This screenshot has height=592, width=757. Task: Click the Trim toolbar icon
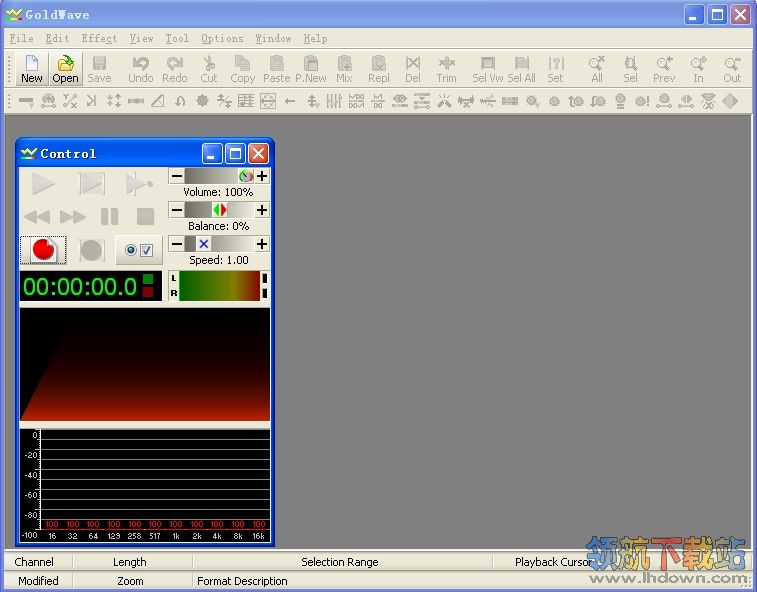point(446,69)
